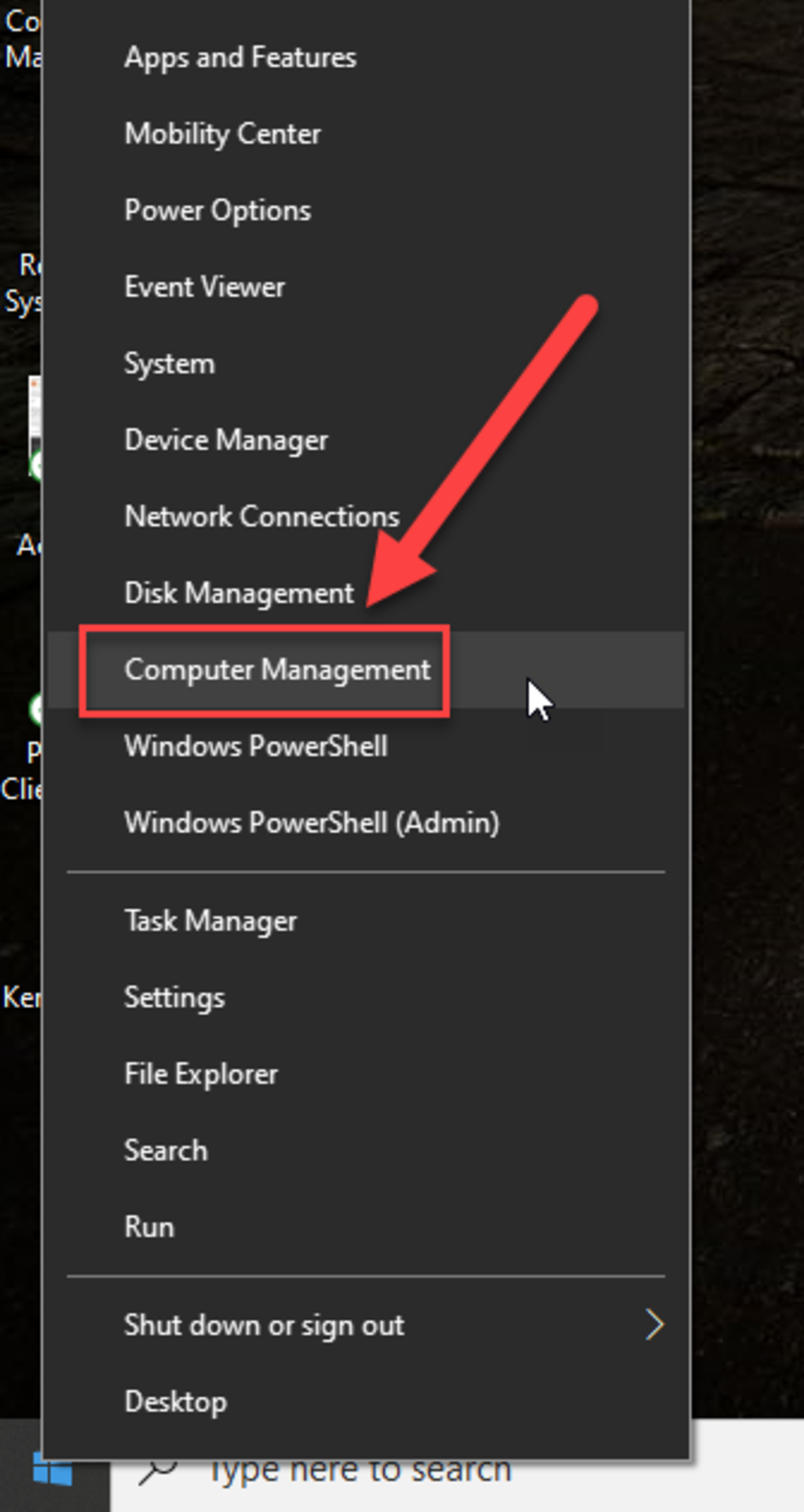804x1512 pixels.
Task: Open Apps and Features
Action: click(240, 57)
